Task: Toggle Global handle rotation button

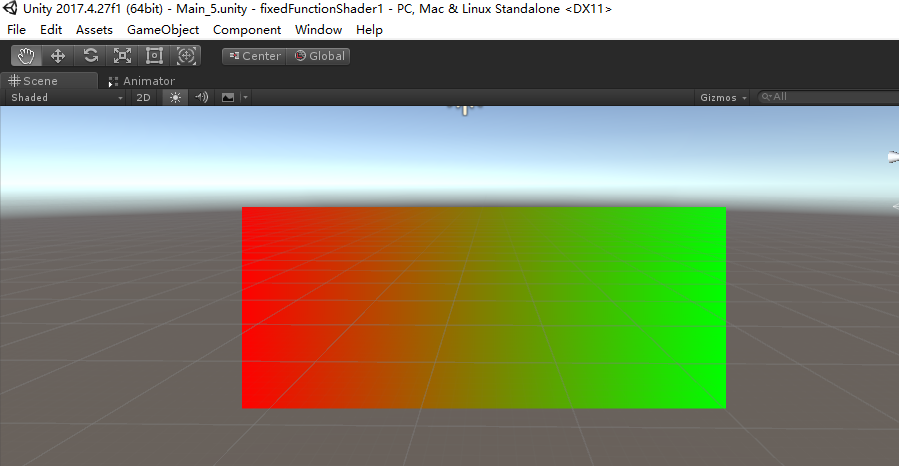Action: point(318,56)
